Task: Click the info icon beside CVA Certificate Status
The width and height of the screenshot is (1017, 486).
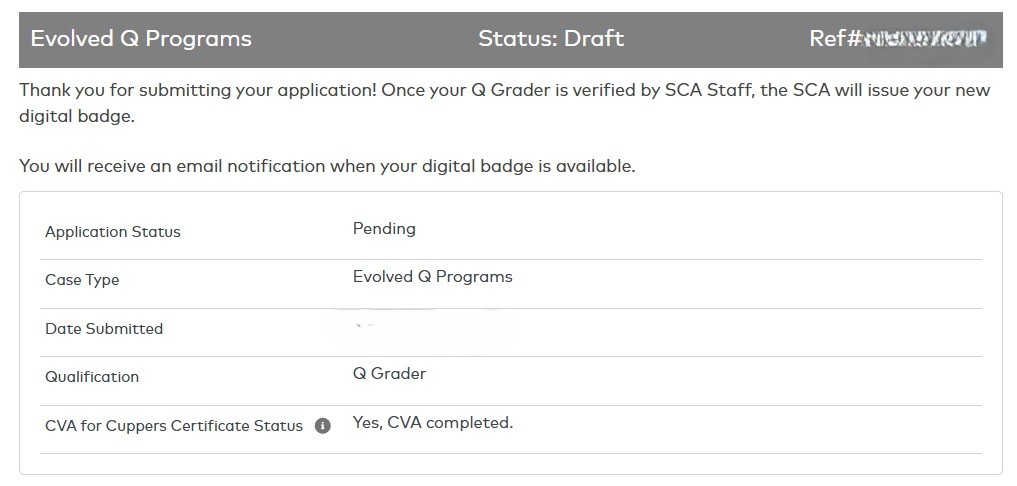Action: pos(322,426)
